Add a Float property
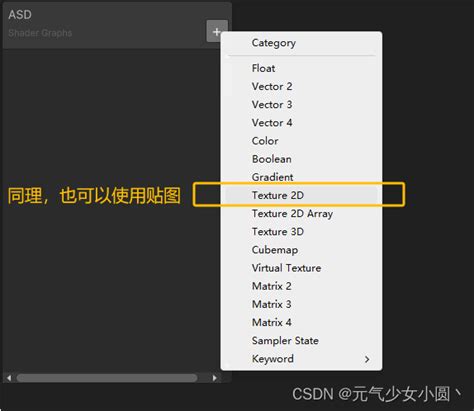 [x=301, y=68]
